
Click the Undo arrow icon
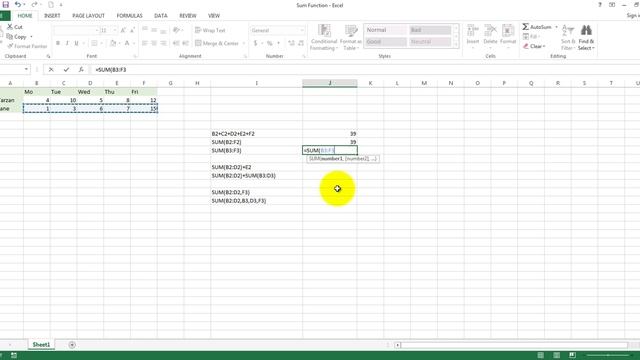pos(18,4)
